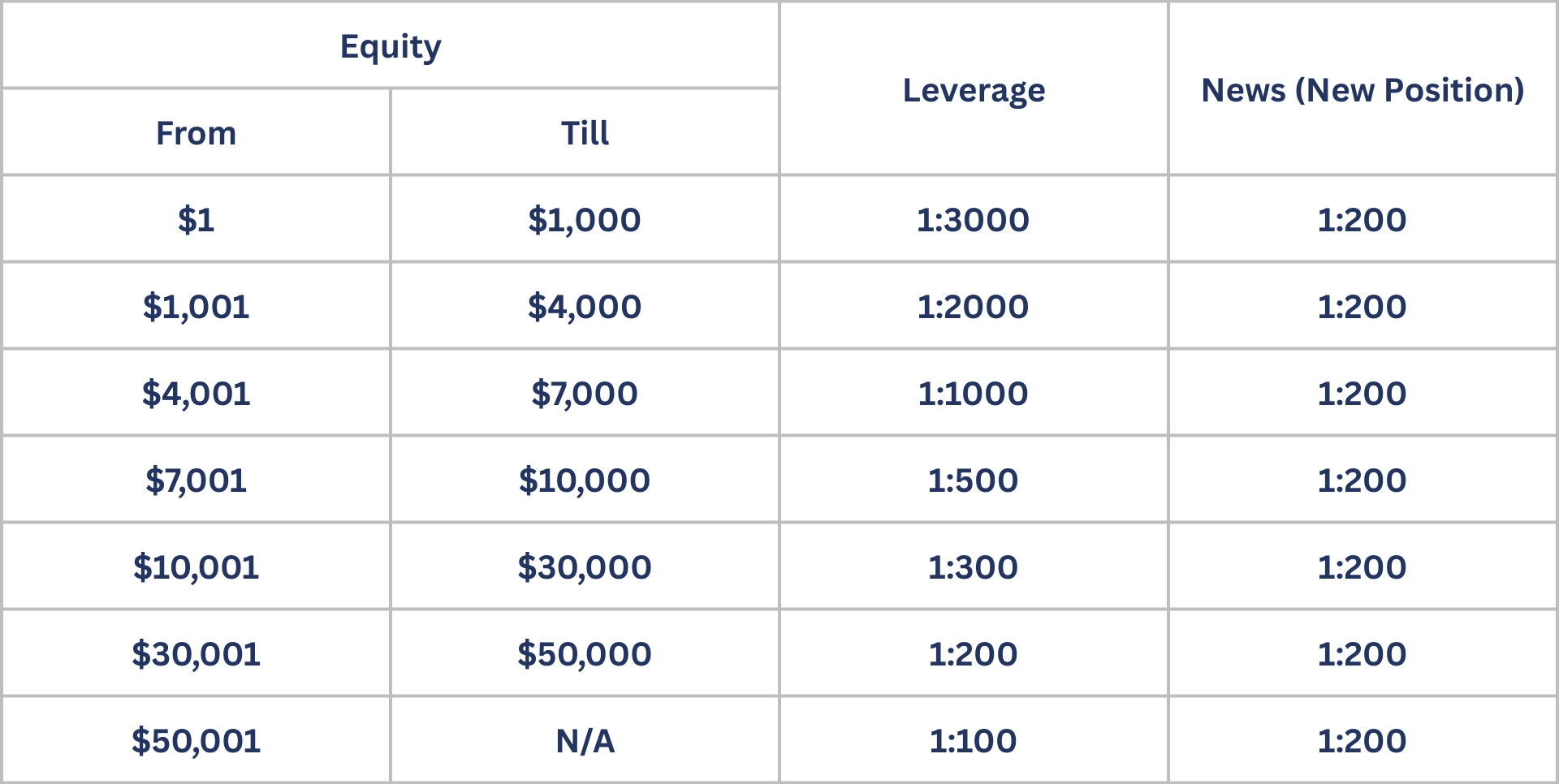Screen dimensions: 1559x784
Task: Select the Leverage column header
Action: [974, 90]
